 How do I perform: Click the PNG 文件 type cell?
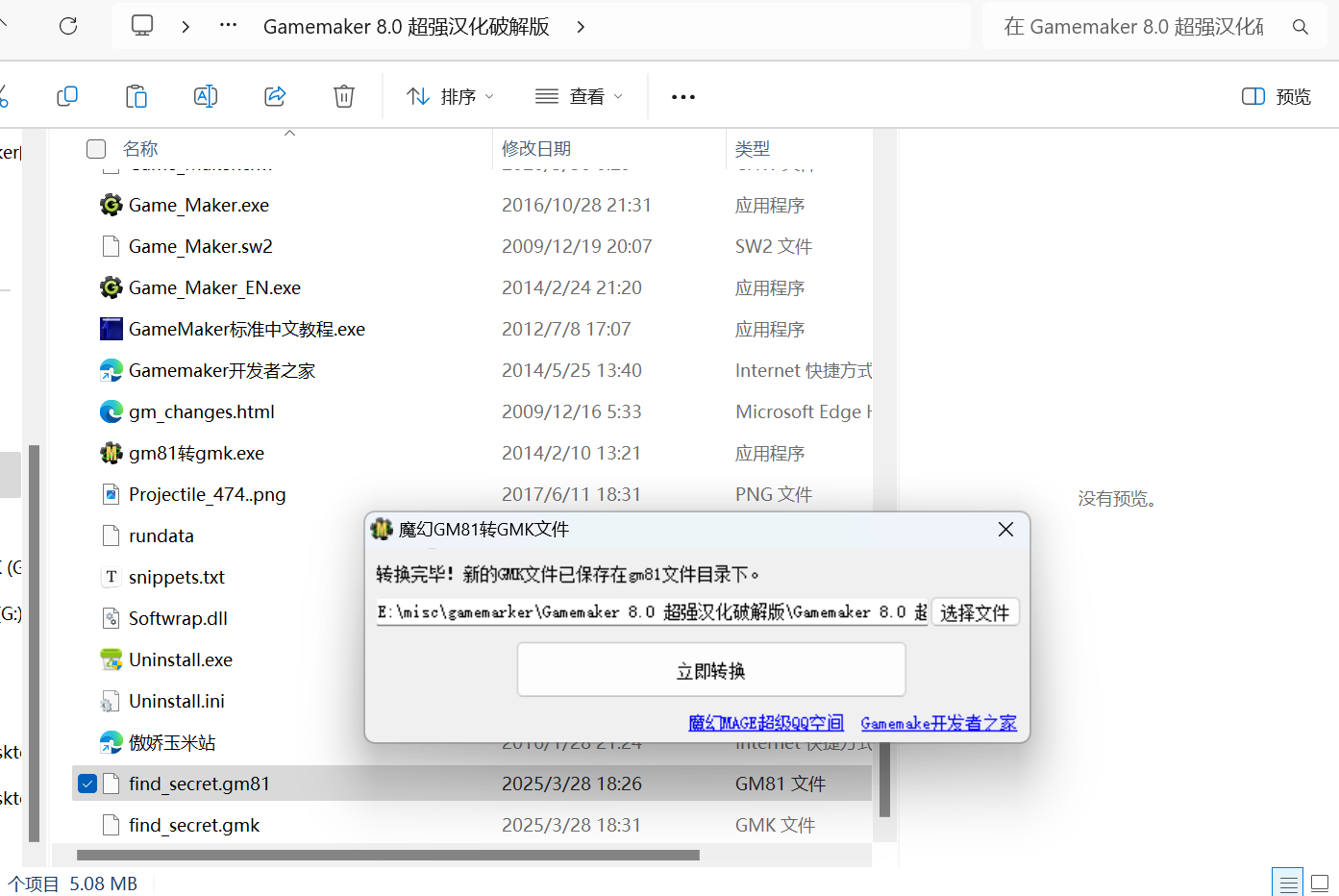[774, 494]
